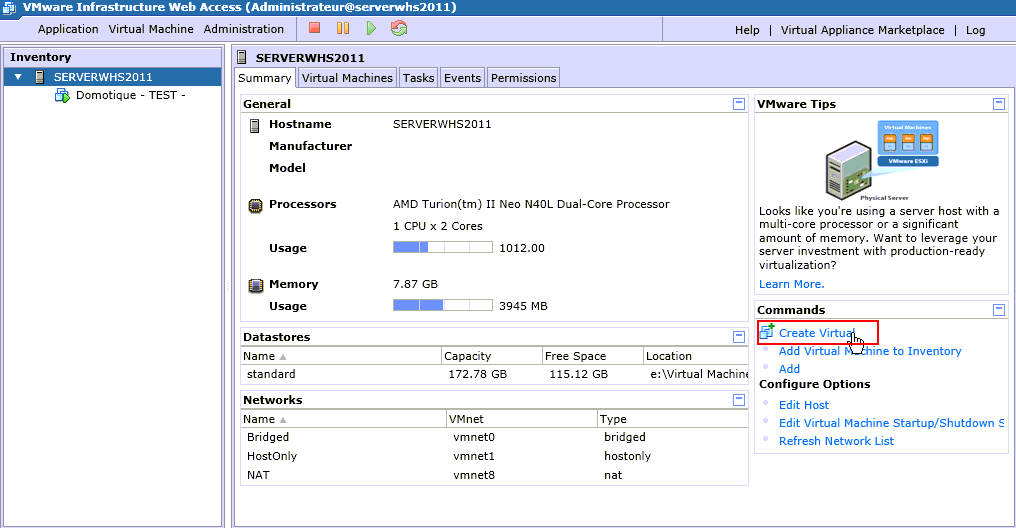
Task: Select the NAT network row
Action: pyautogui.click(x=494, y=475)
